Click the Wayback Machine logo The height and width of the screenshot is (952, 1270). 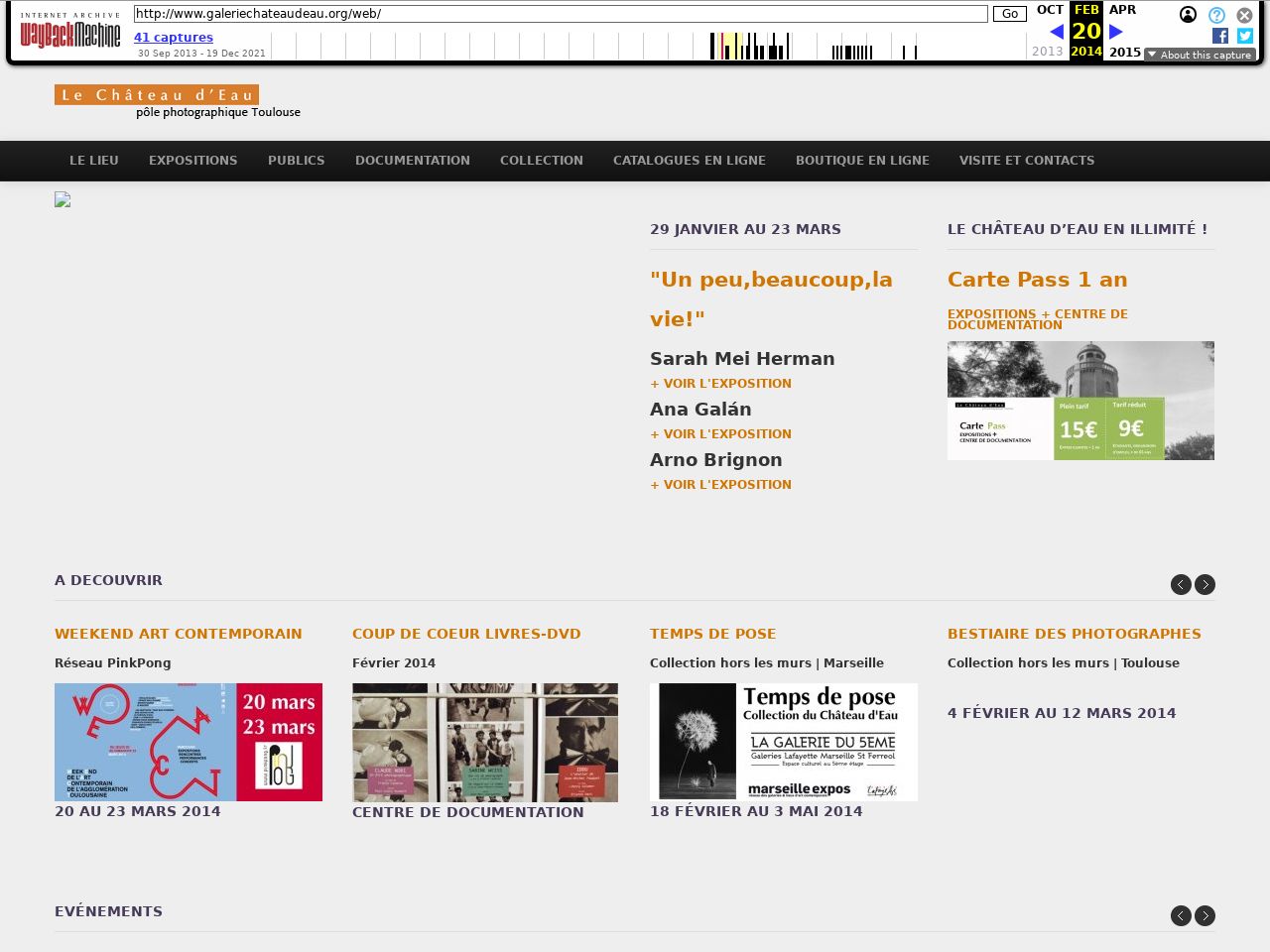(x=70, y=32)
